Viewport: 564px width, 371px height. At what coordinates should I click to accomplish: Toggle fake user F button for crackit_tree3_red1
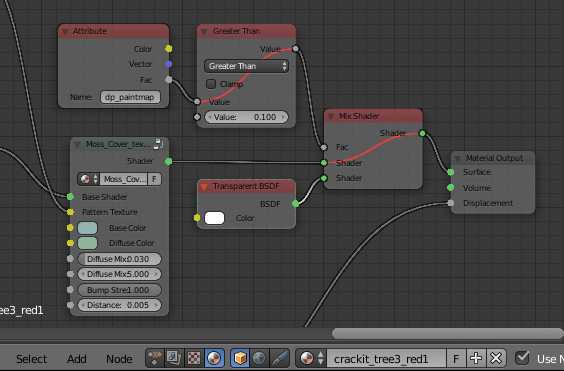pyautogui.click(x=456, y=358)
